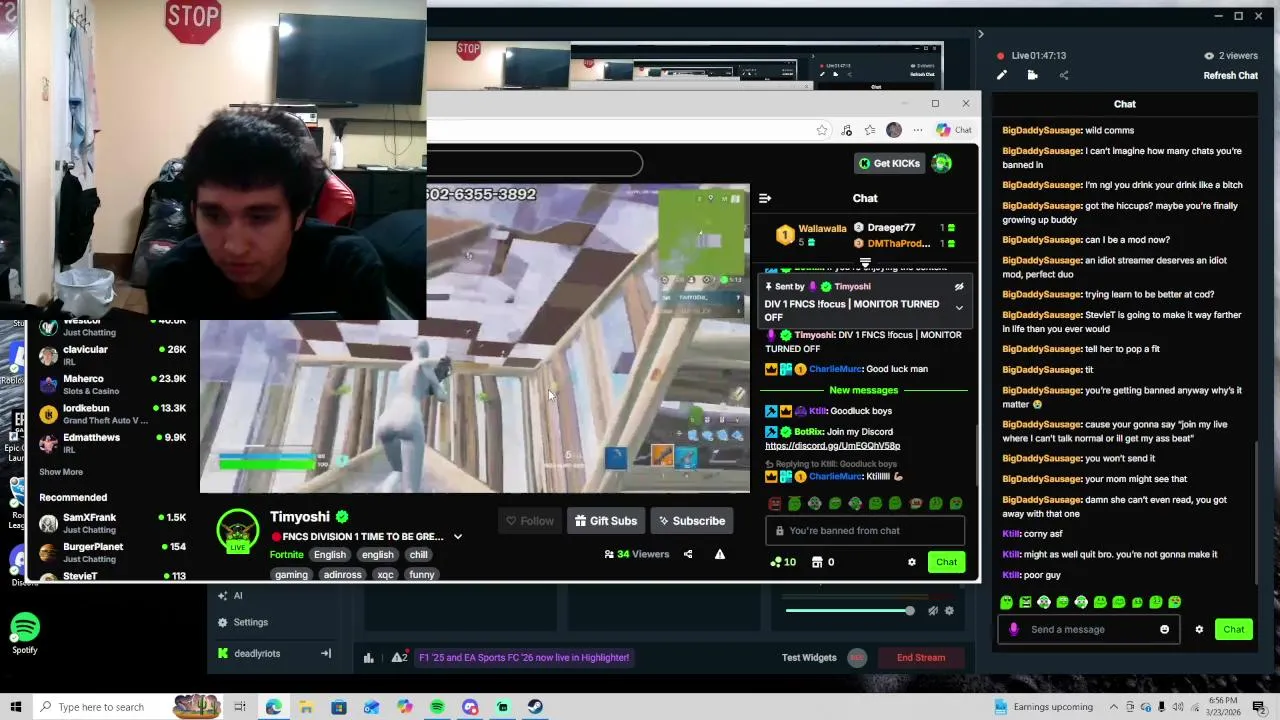Click the Subscribe button
This screenshot has width=1280, height=720.
coord(690,520)
